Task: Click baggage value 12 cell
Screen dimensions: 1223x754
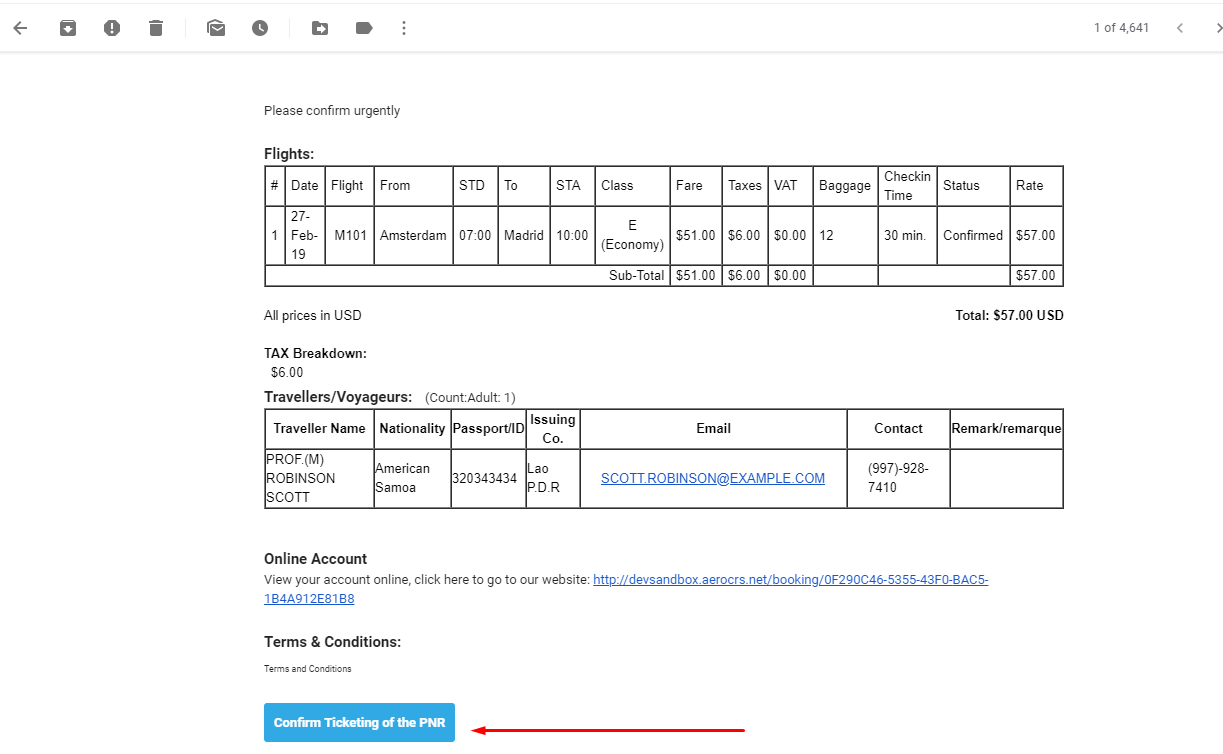Action: [x=845, y=236]
